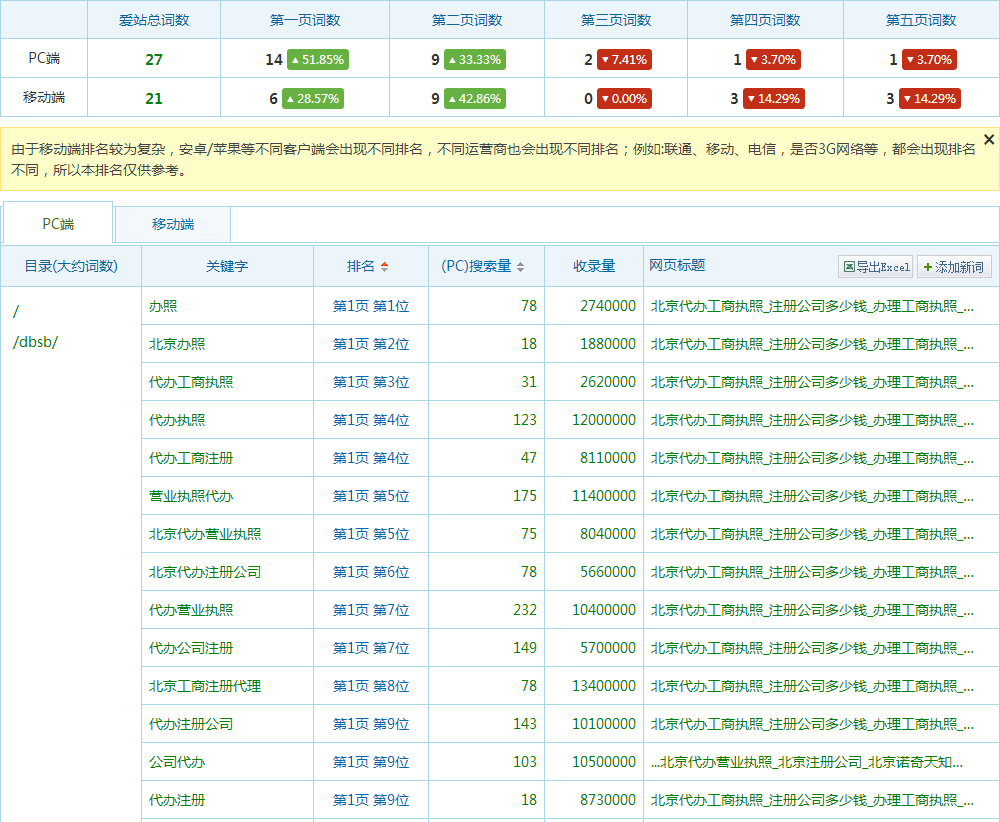The width and height of the screenshot is (1000, 822).
Task: Open the keyword 办照 link
Action: (x=163, y=306)
